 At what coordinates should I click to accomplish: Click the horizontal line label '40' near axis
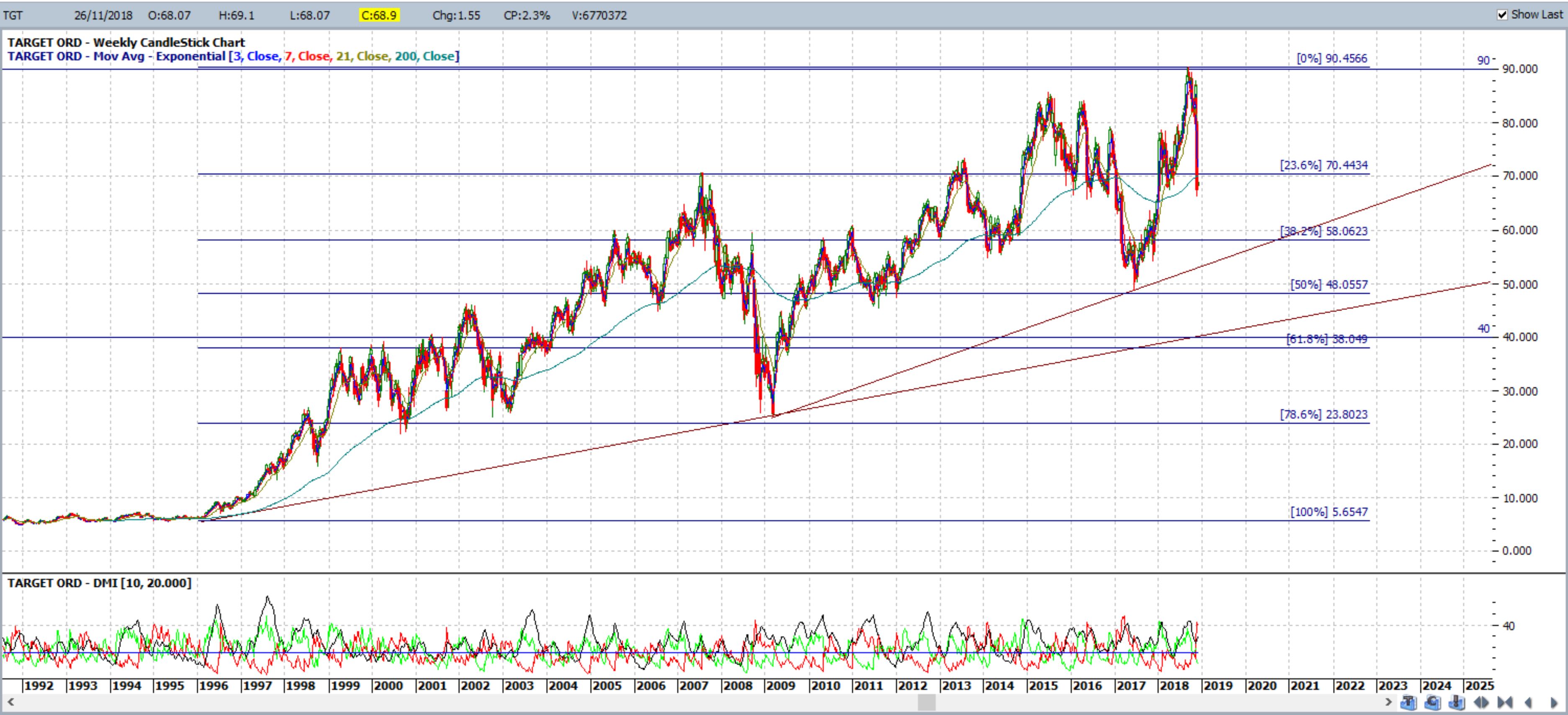(1483, 329)
